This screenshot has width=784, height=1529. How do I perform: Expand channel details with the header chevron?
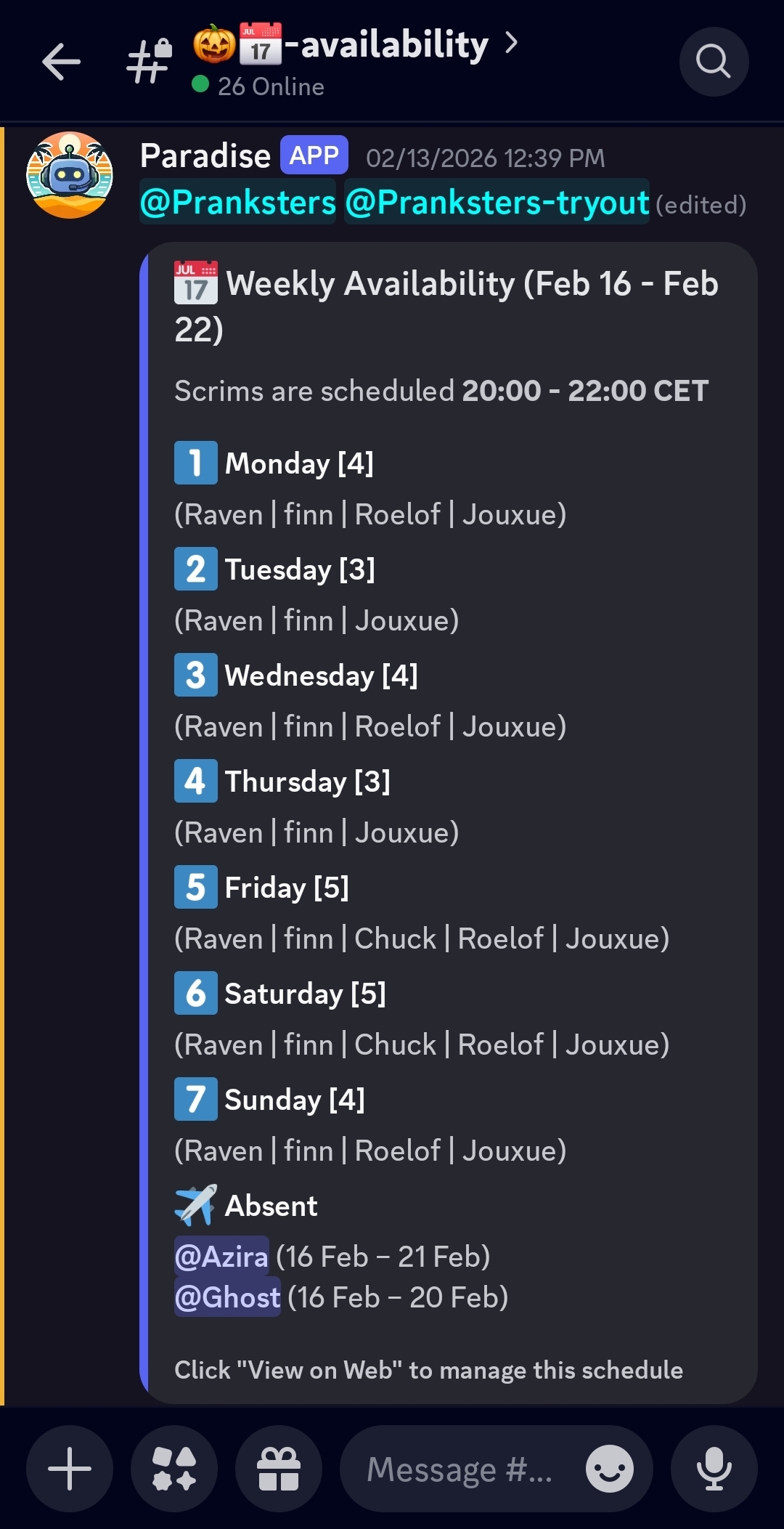513,44
